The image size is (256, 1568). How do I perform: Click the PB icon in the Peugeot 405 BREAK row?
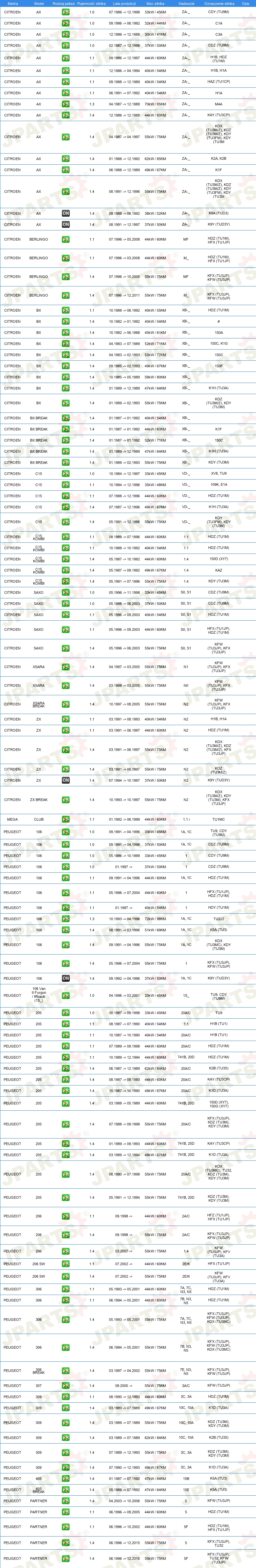pos(66,1490)
